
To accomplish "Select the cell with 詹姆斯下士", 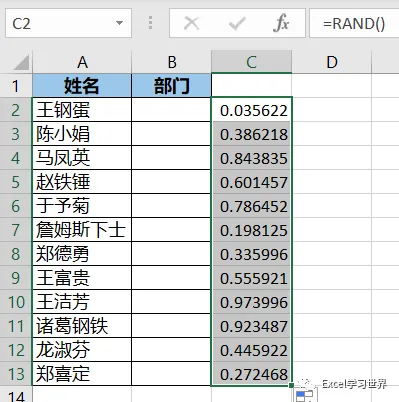I will pyautogui.click(x=82, y=230).
